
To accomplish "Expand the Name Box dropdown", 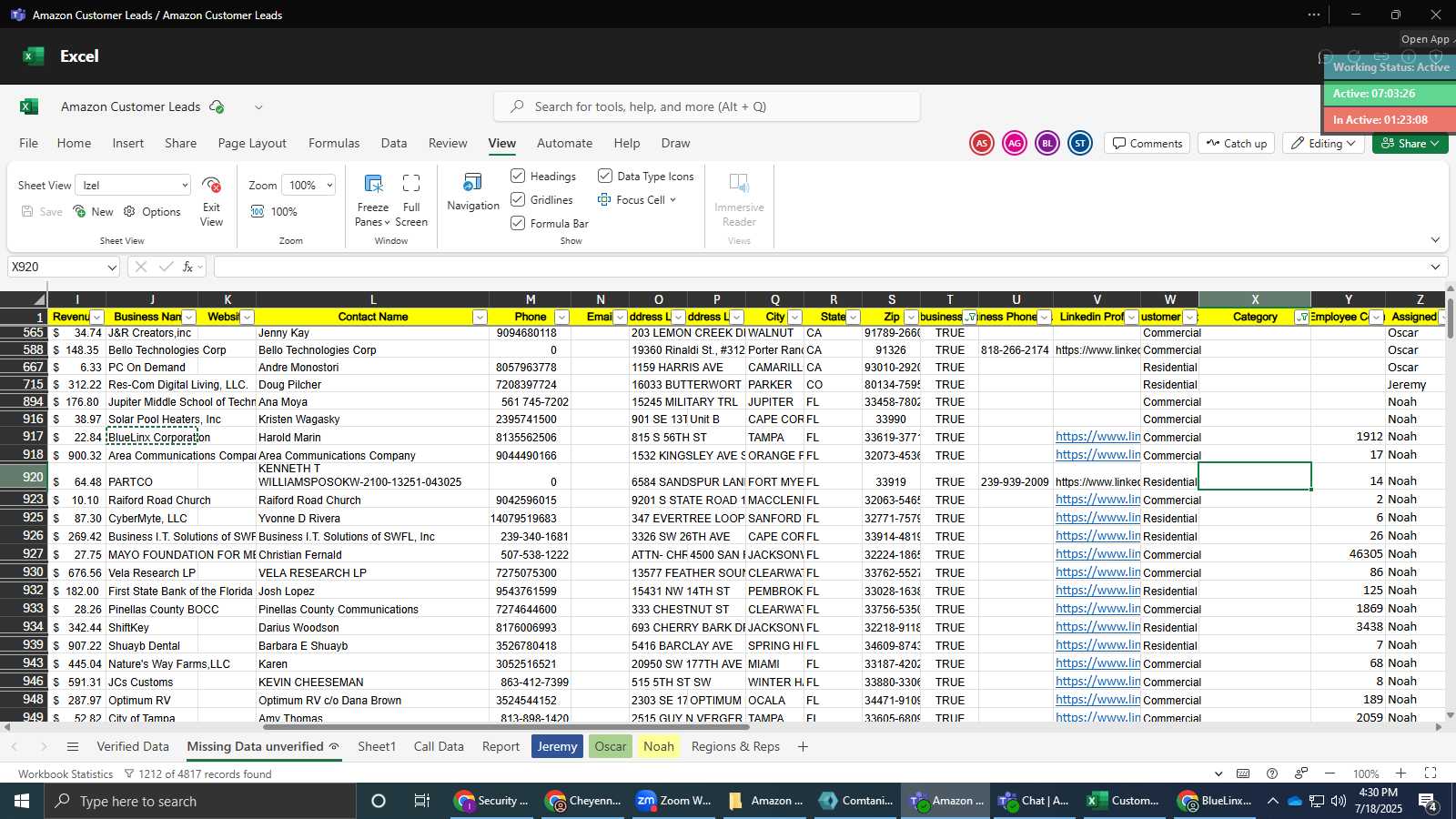I will click(x=112, y=268).
